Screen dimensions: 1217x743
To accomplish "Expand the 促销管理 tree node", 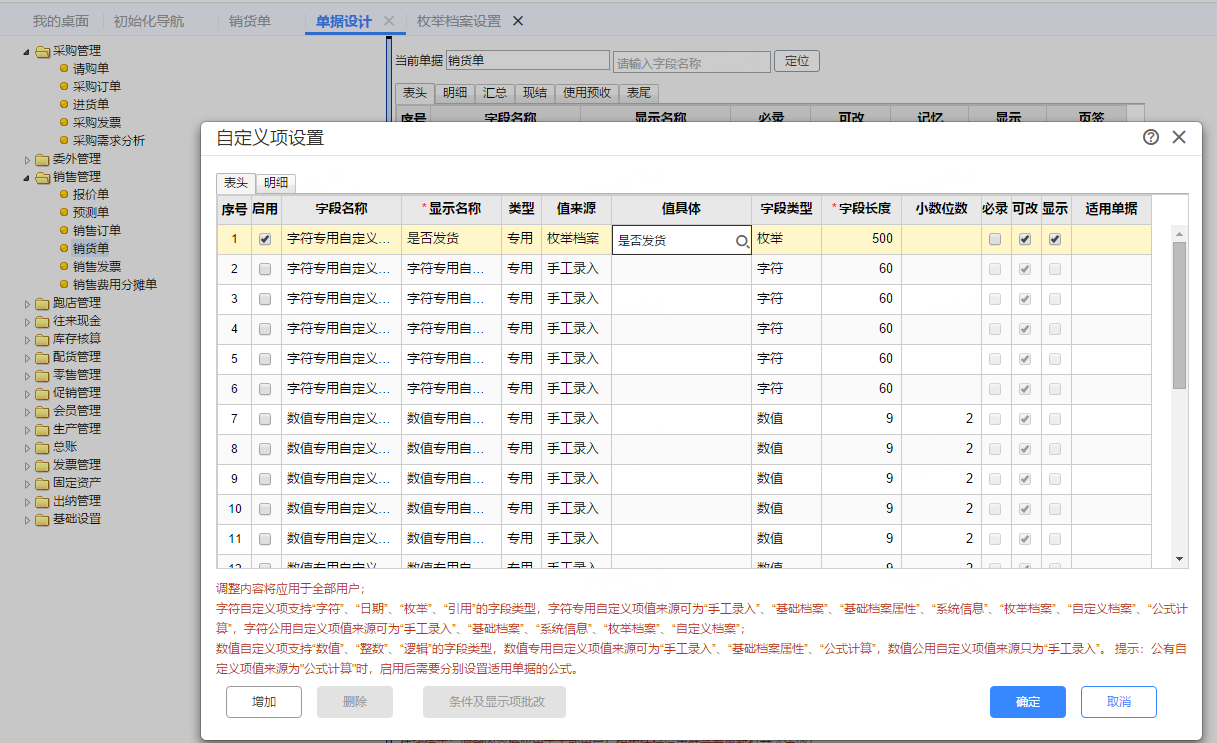I will tap(27, 393).
